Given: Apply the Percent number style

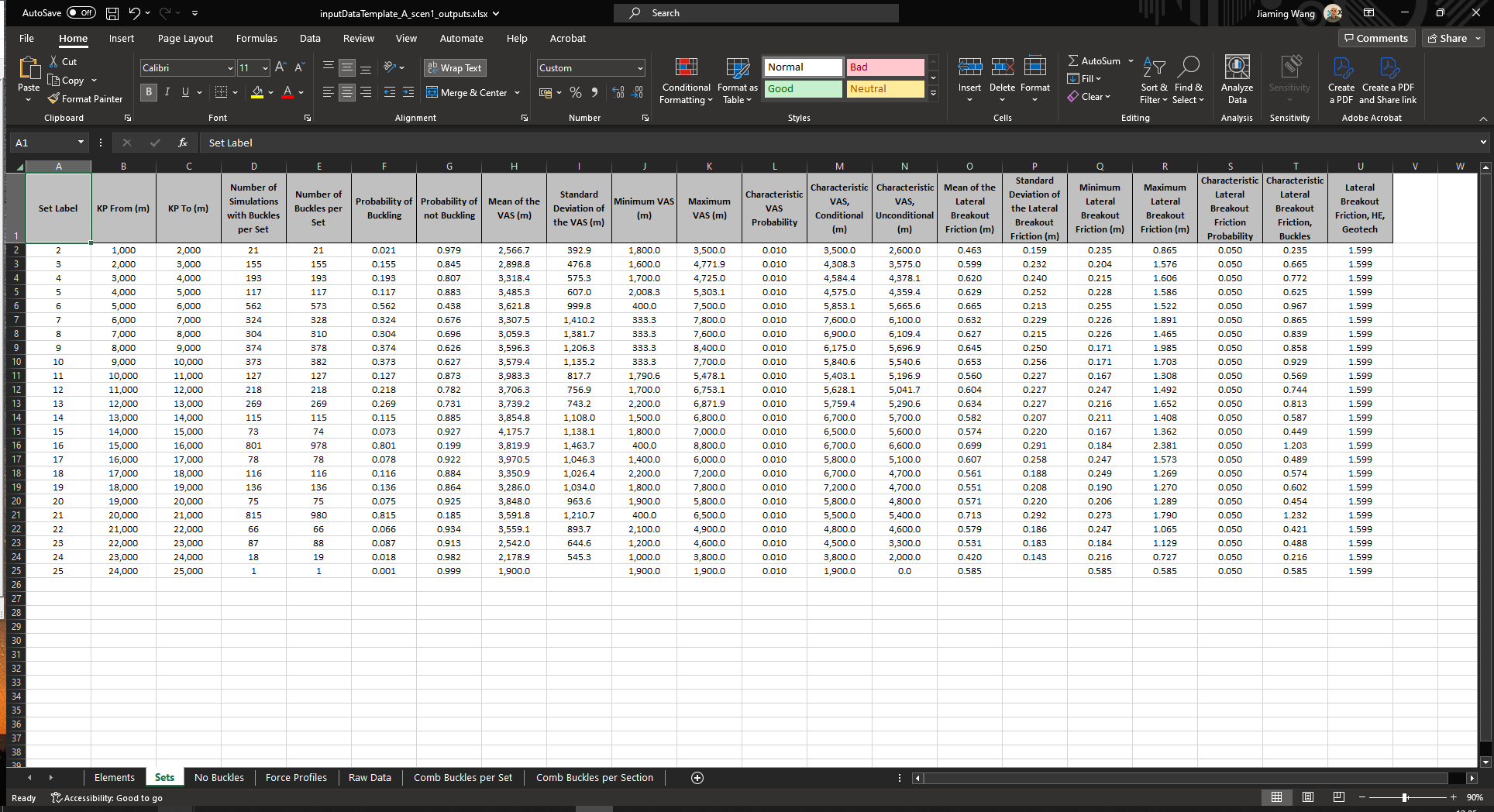Looking at the screenshot, I should pyautogui.click(x=575, y=92).
